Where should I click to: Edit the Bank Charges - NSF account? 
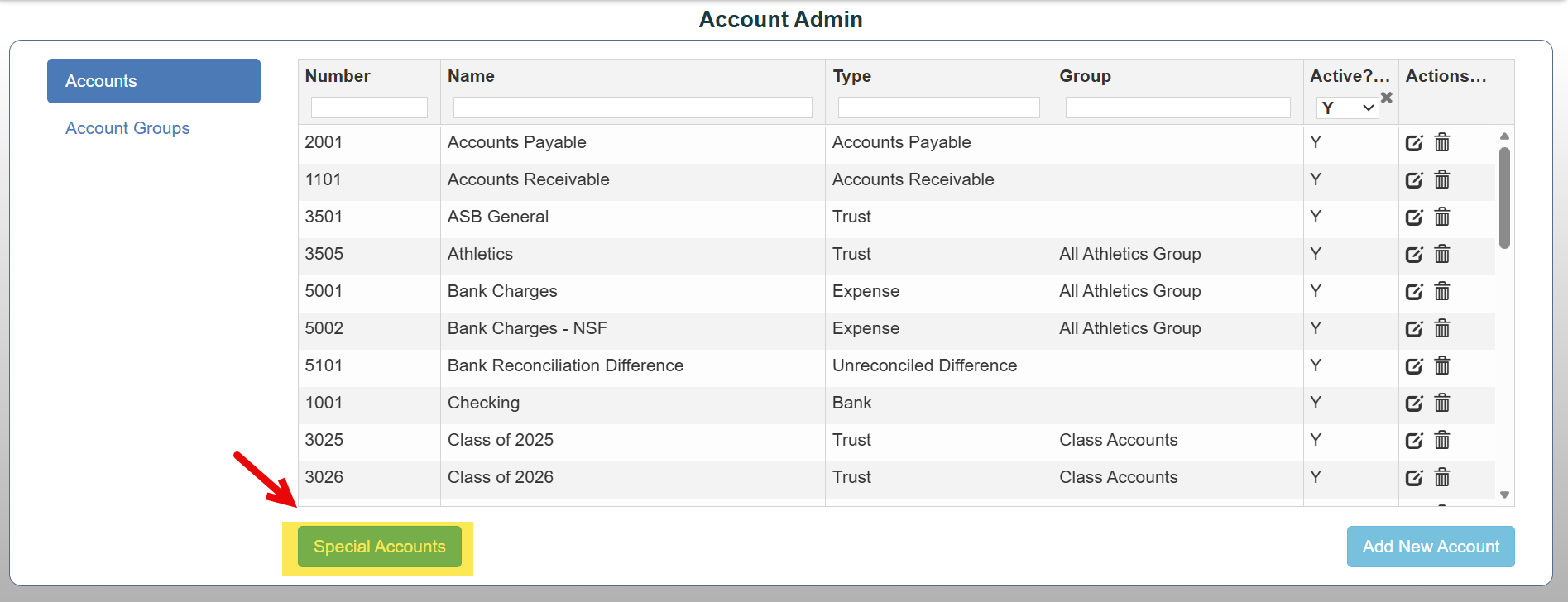click(x=1414, y=328)
